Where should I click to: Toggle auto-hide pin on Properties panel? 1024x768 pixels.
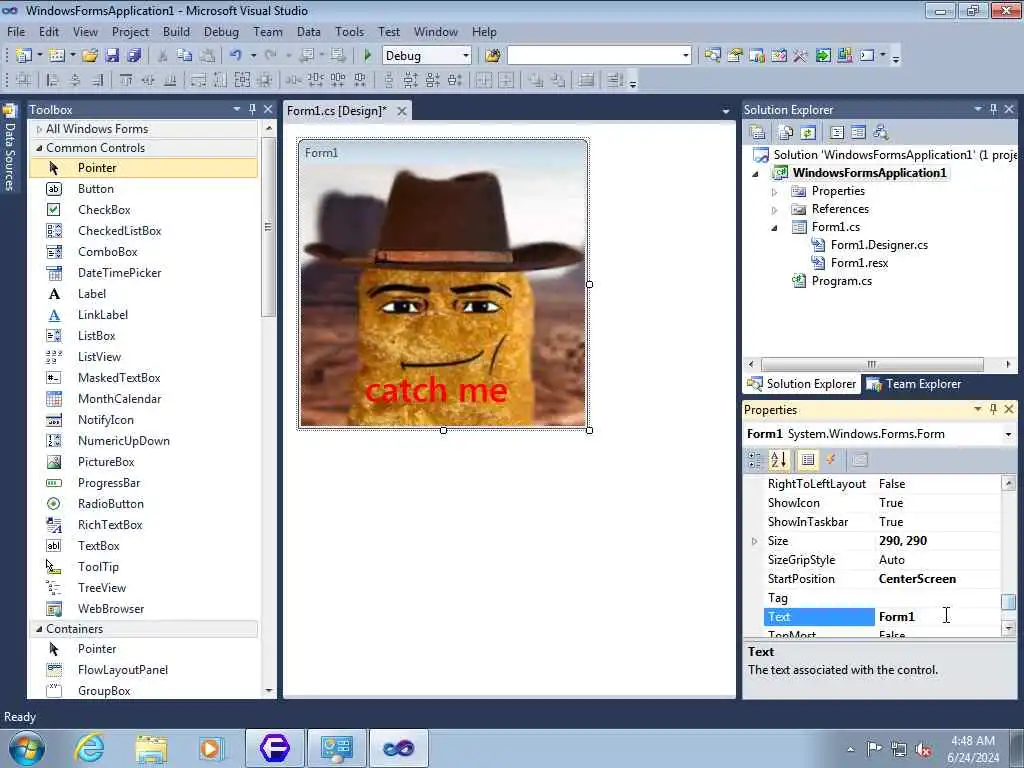pyautogui.click(x=993, y=409)
